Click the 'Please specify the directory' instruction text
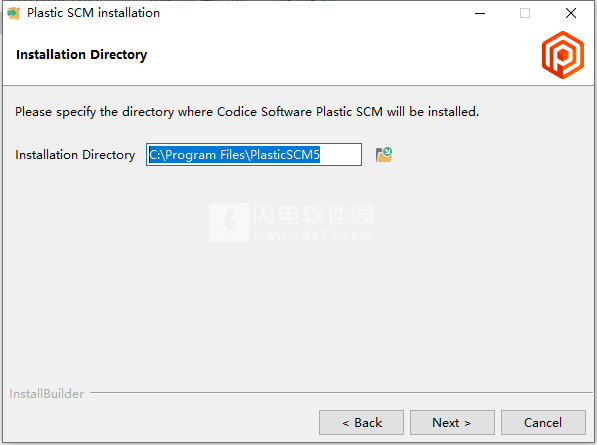This screenshot has height=445, width=597. 247,112
